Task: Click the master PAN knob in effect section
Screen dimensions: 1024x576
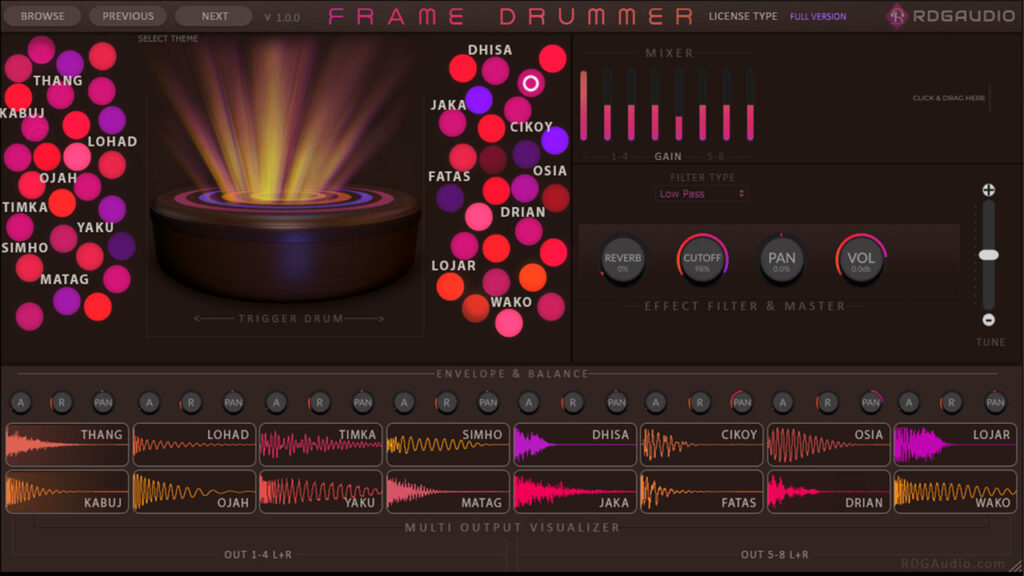Action: tap(781, 260)
